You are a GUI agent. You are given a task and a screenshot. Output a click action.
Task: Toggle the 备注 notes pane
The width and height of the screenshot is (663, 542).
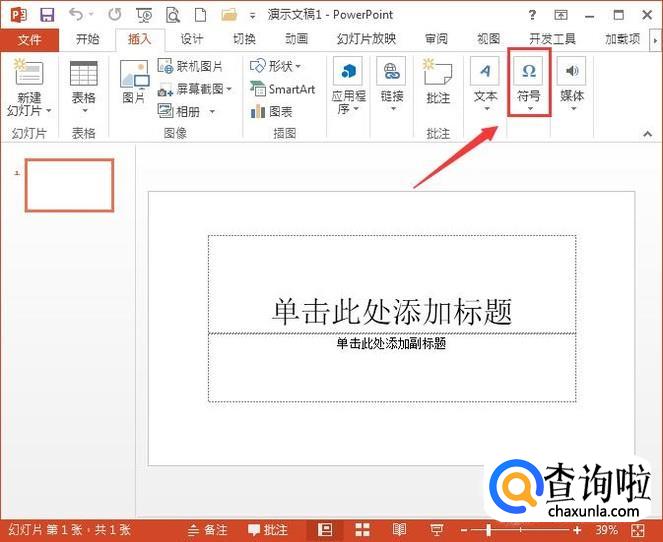(208, 530)
